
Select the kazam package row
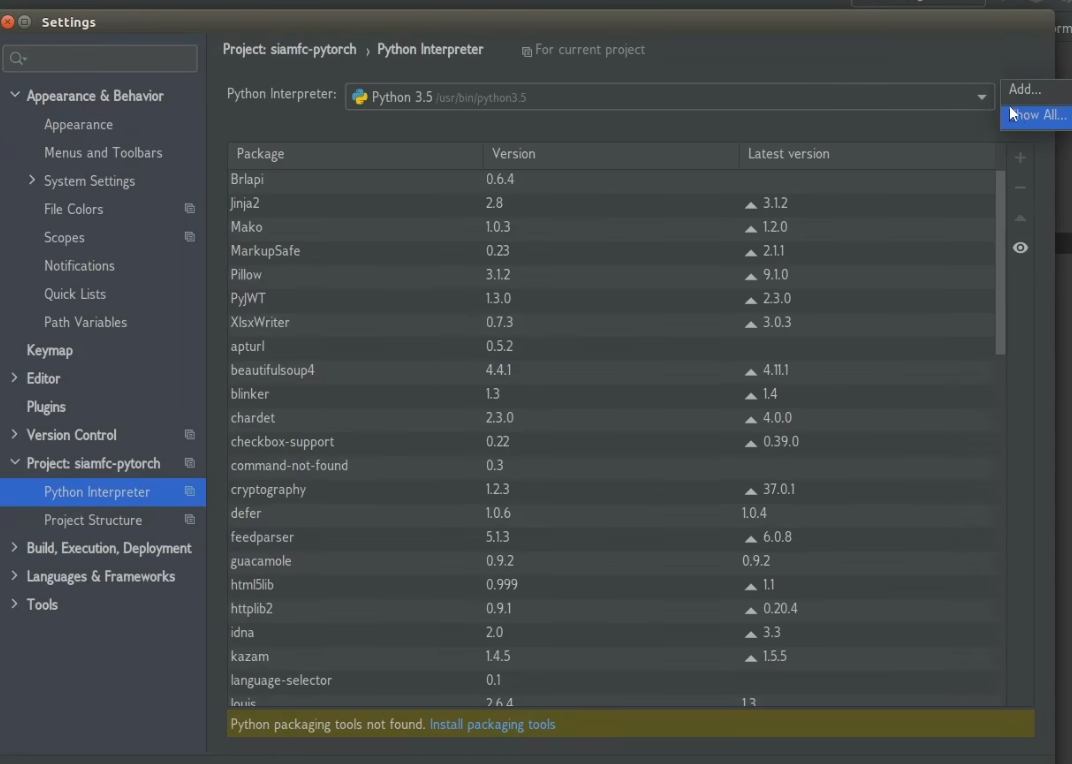611,656
